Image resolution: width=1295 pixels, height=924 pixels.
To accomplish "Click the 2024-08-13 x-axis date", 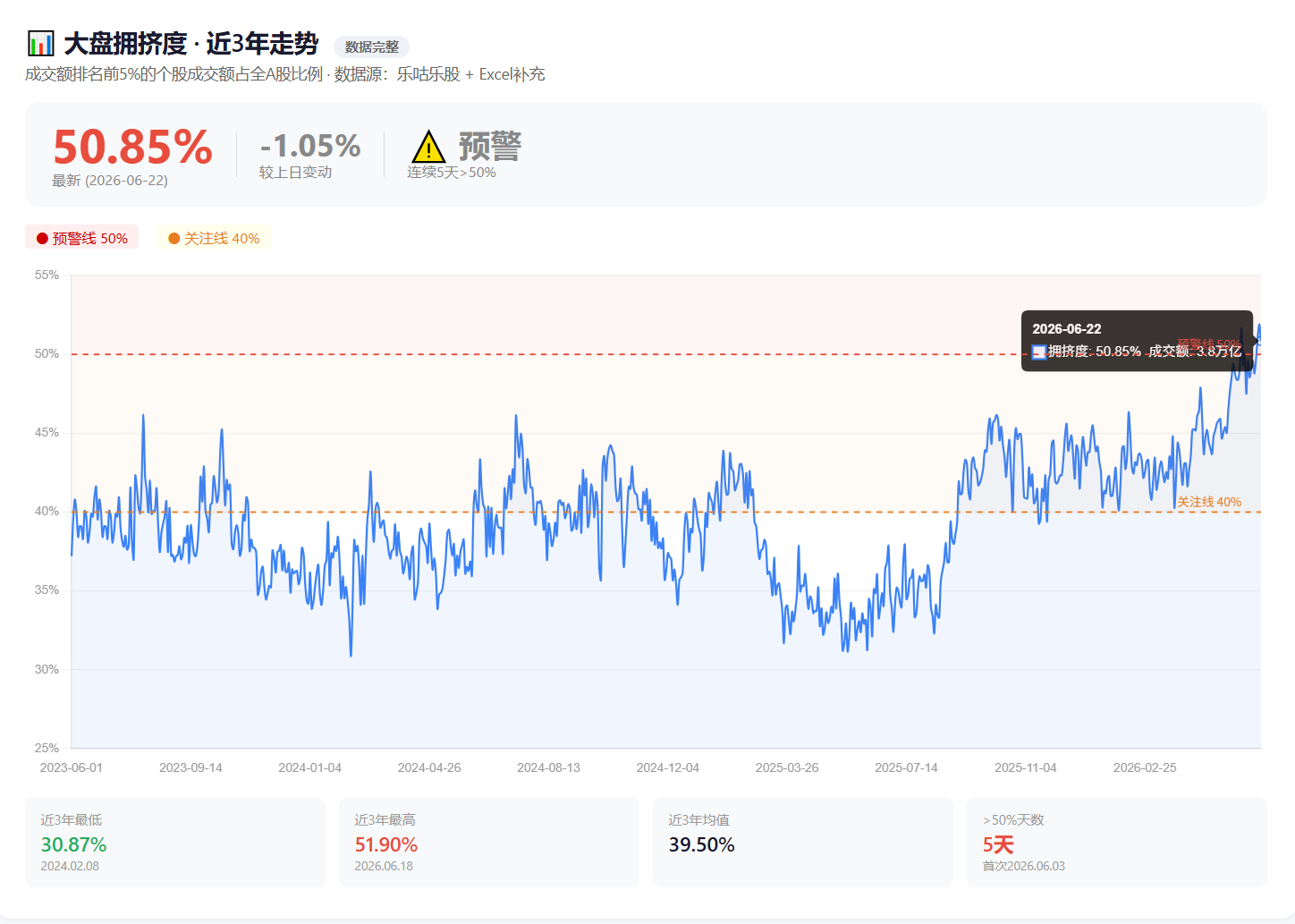I will (x=548, y=767).
